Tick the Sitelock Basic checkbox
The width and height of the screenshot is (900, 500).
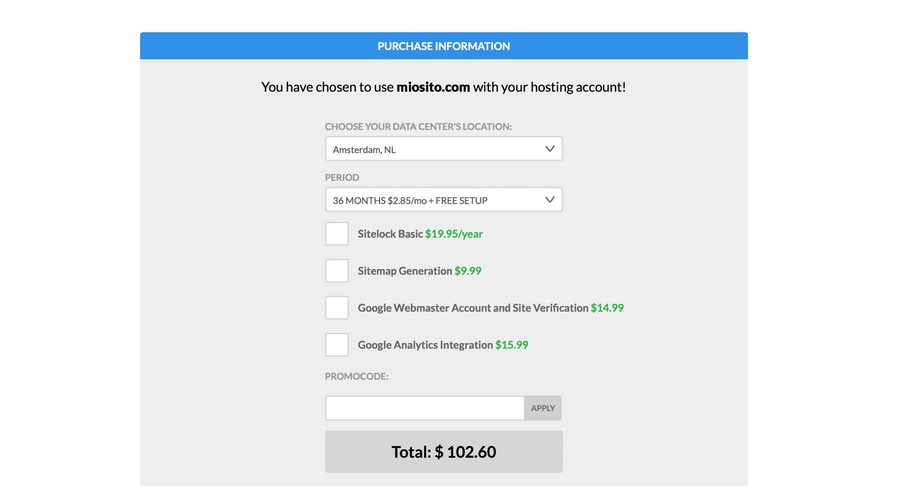click(337, 234)
